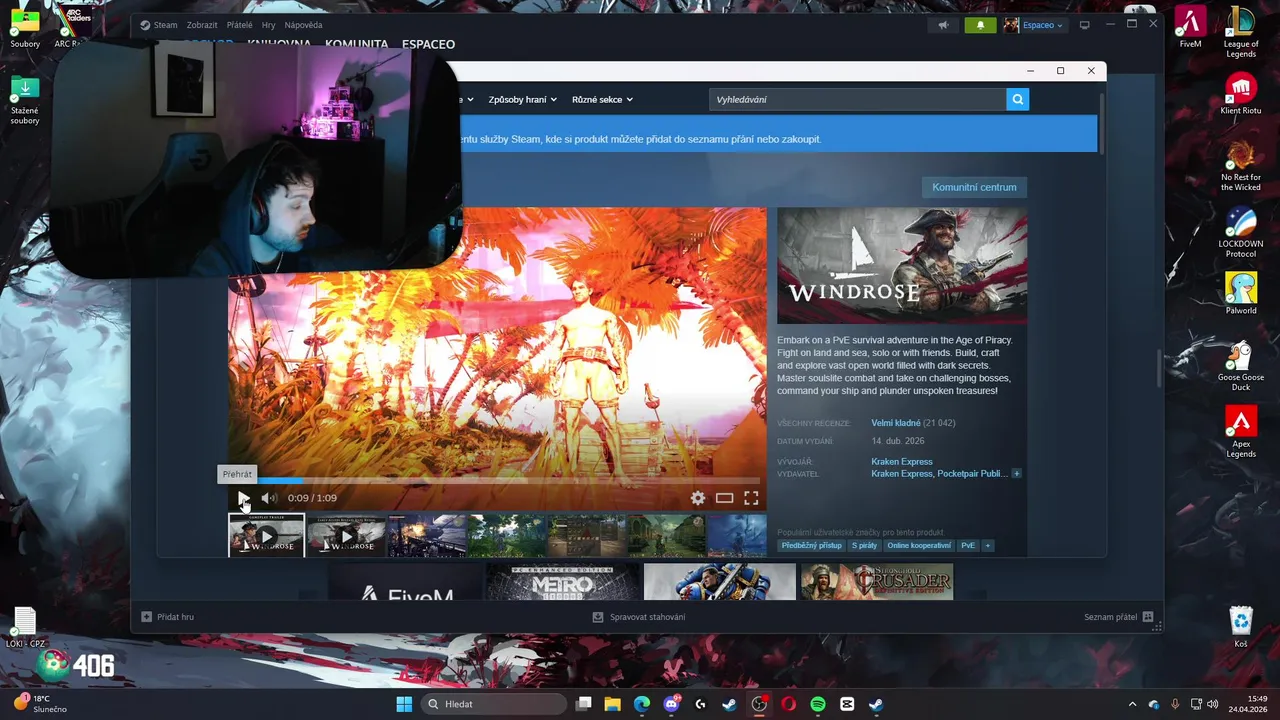The width and height of the screenshot is (1280, 720).
Task: Open the FiveM desktop shortcut
Action: (x=1190, y=27)
